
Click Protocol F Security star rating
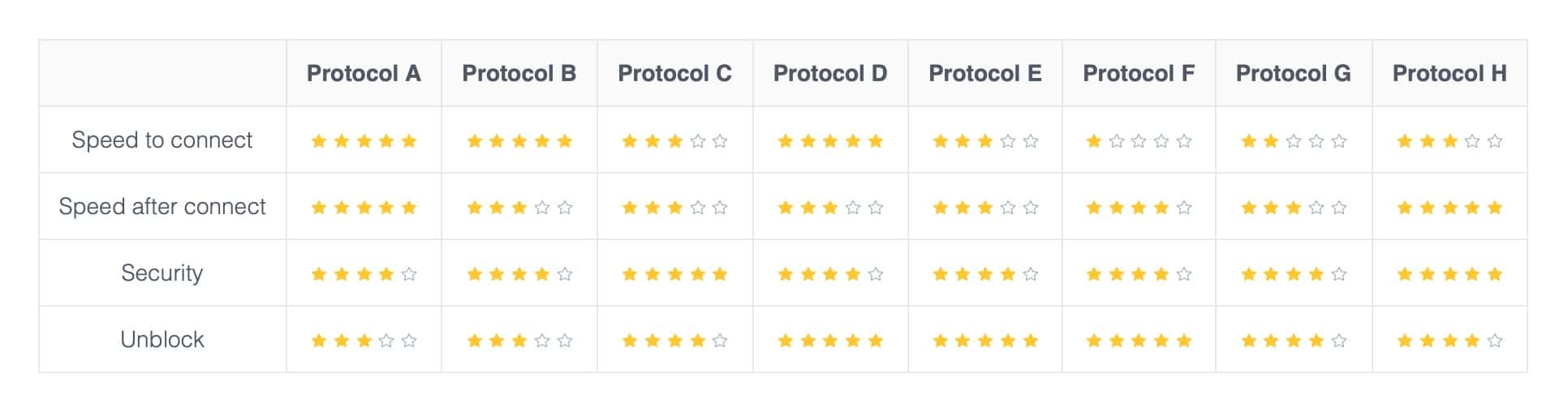click(1139, 274)
